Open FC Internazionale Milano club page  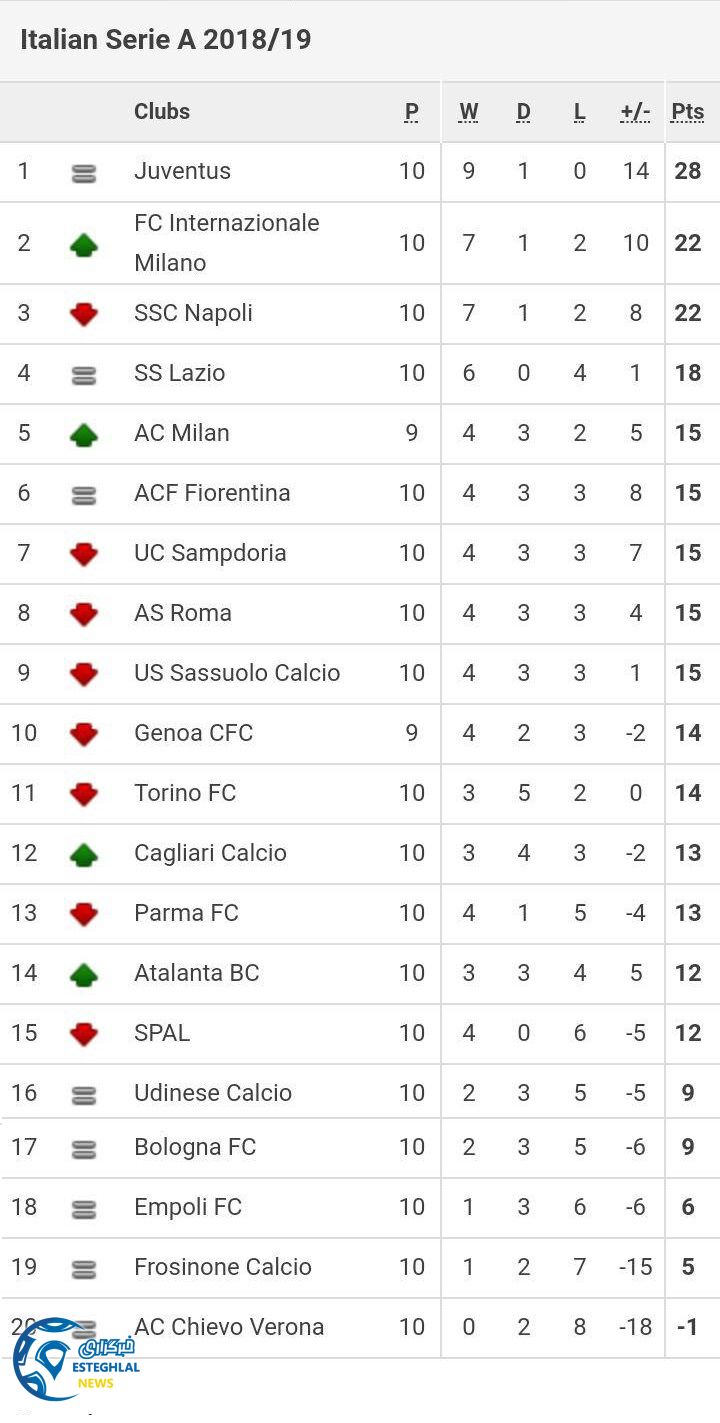(226, 242)
